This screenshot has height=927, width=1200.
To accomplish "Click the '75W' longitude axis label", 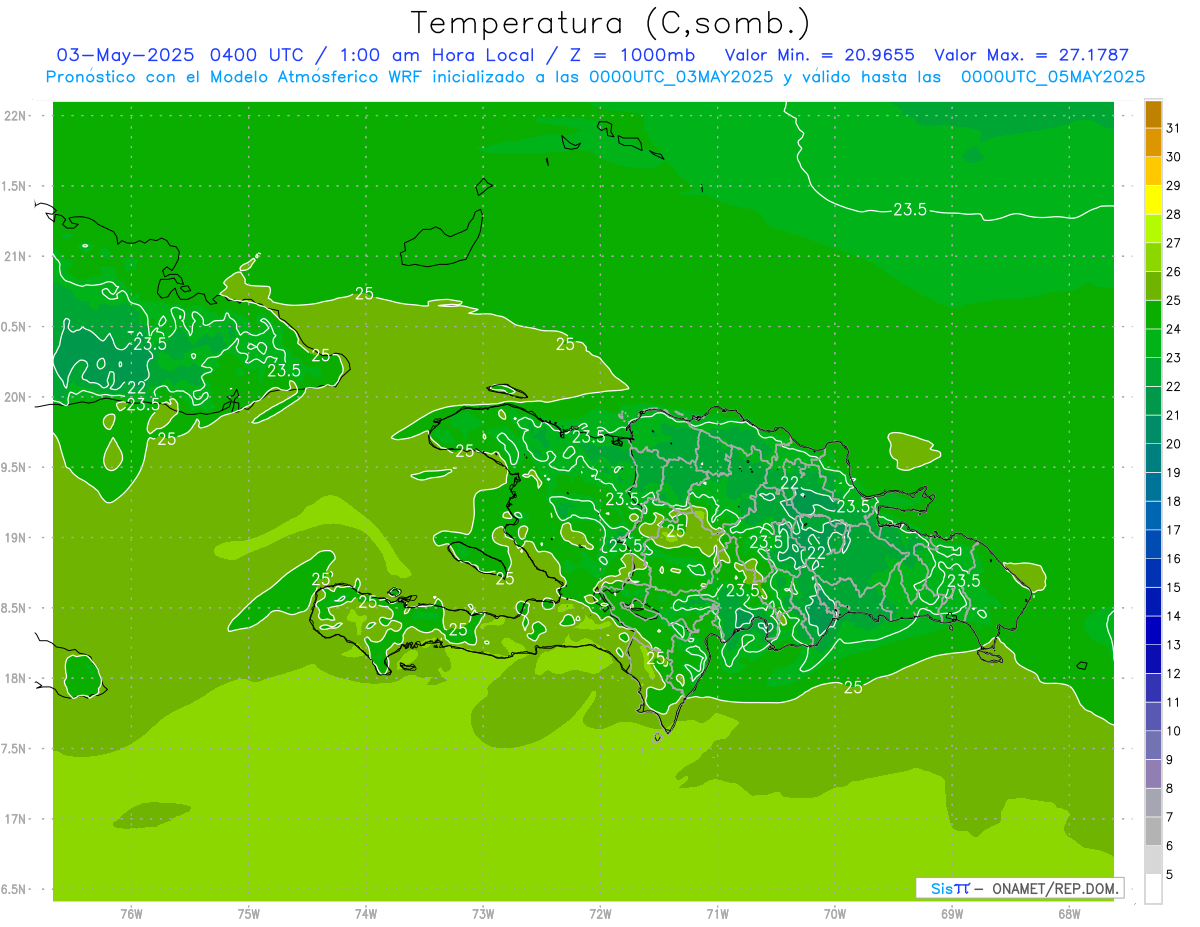I will [x=249, y=913].
